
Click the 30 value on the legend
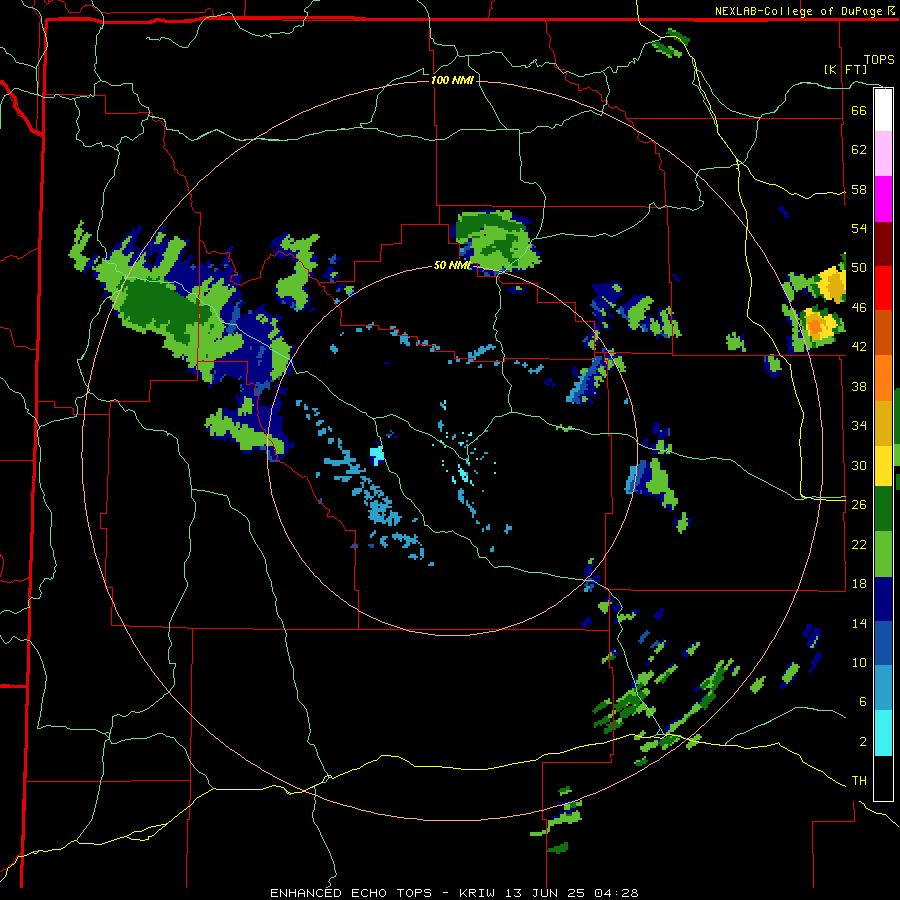[859, 465]
